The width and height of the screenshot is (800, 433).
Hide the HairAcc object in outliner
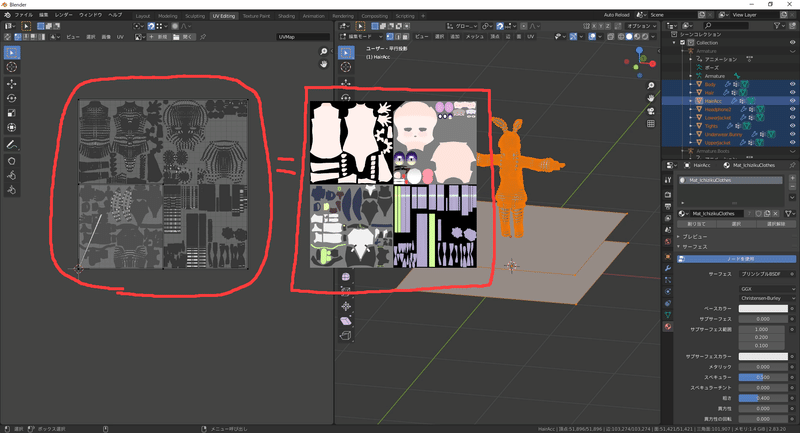(x=792, y=101)
